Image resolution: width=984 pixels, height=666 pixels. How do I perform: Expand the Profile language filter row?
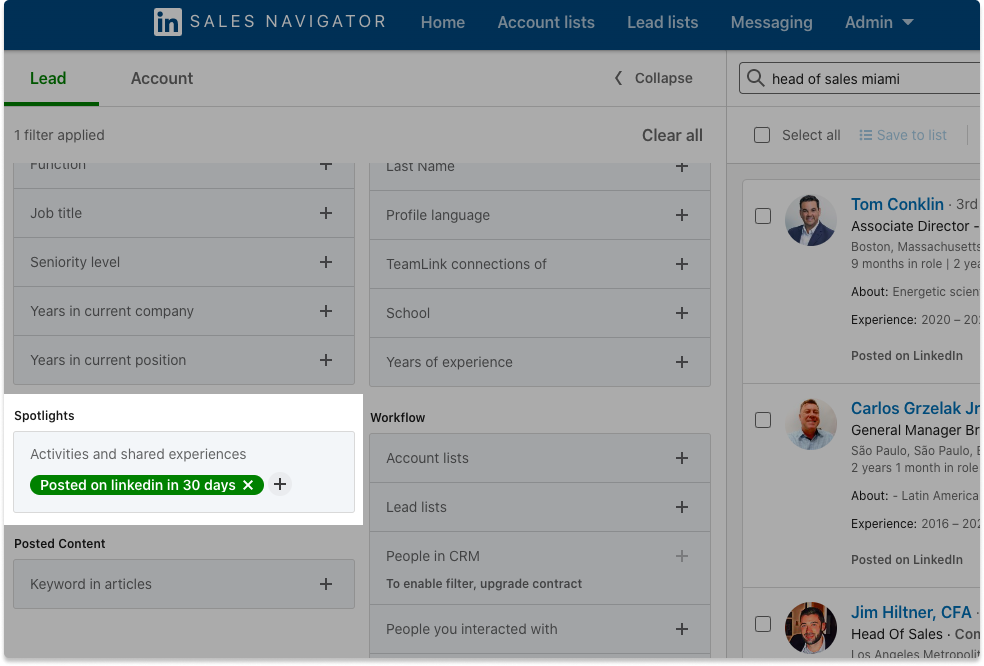click(x=540, y=215)
